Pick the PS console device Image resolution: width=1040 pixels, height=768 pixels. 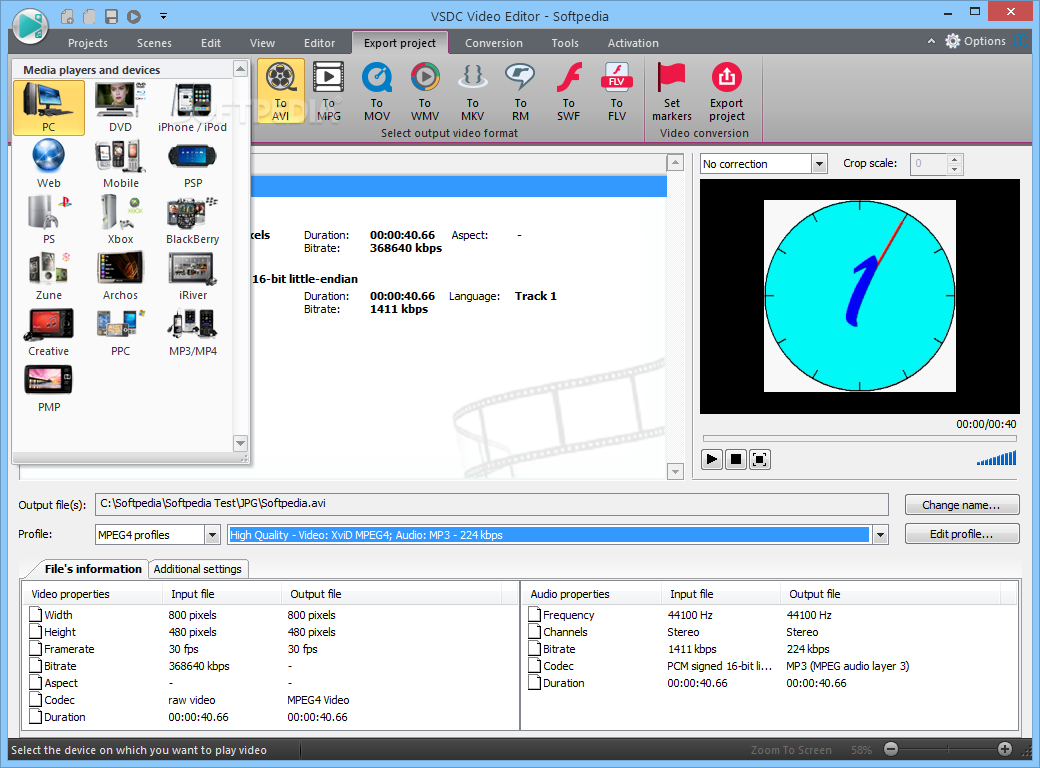(x=48, y=220)
